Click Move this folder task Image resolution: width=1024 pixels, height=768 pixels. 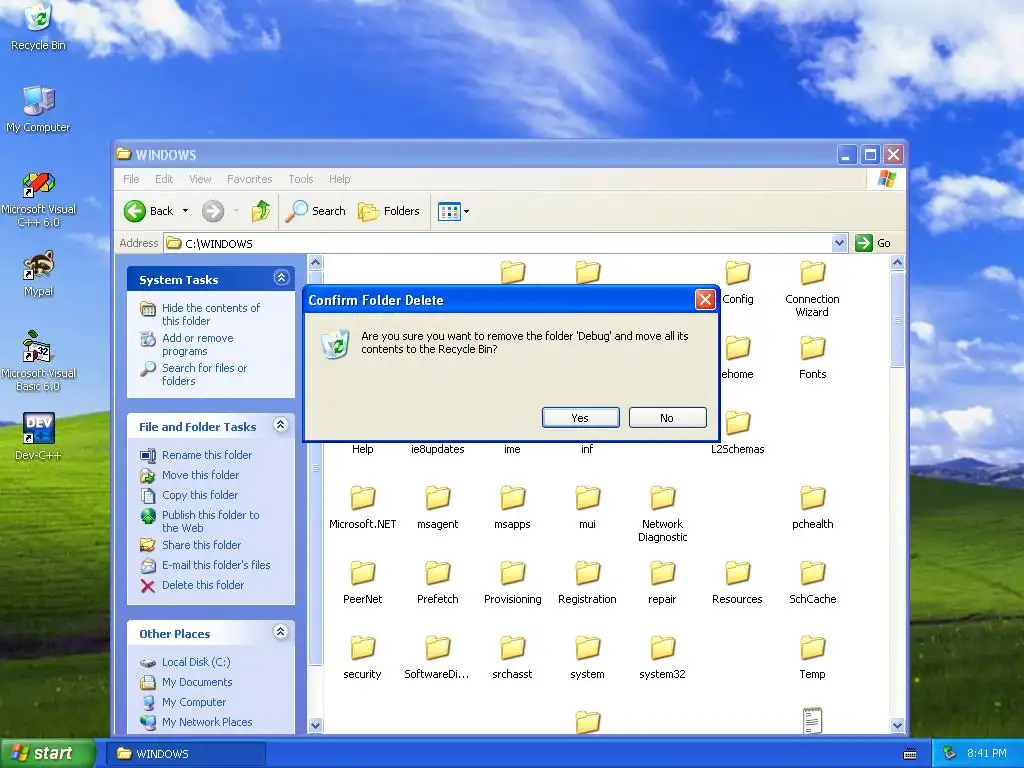tap(200, 475)
